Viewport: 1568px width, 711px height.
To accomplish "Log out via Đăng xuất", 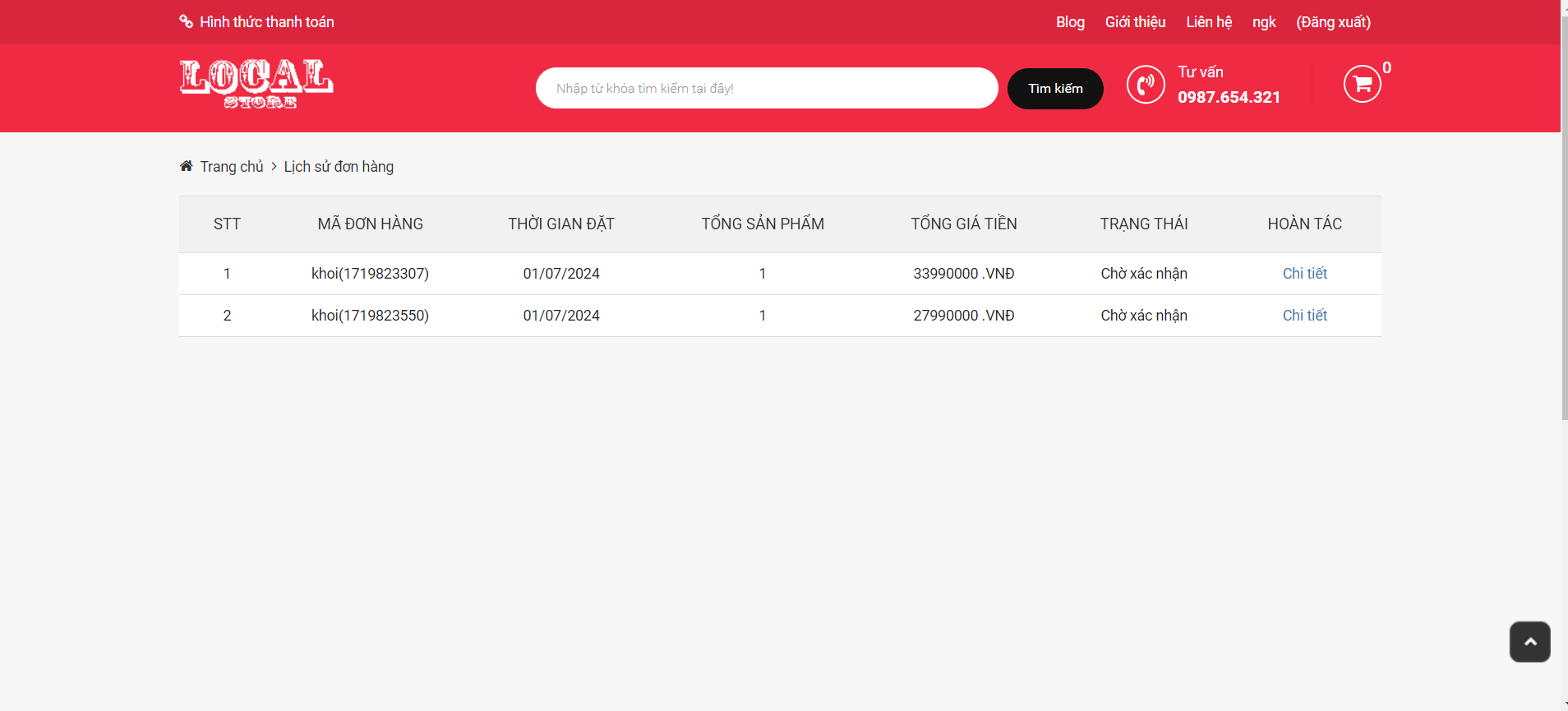I will point(1333,22).
